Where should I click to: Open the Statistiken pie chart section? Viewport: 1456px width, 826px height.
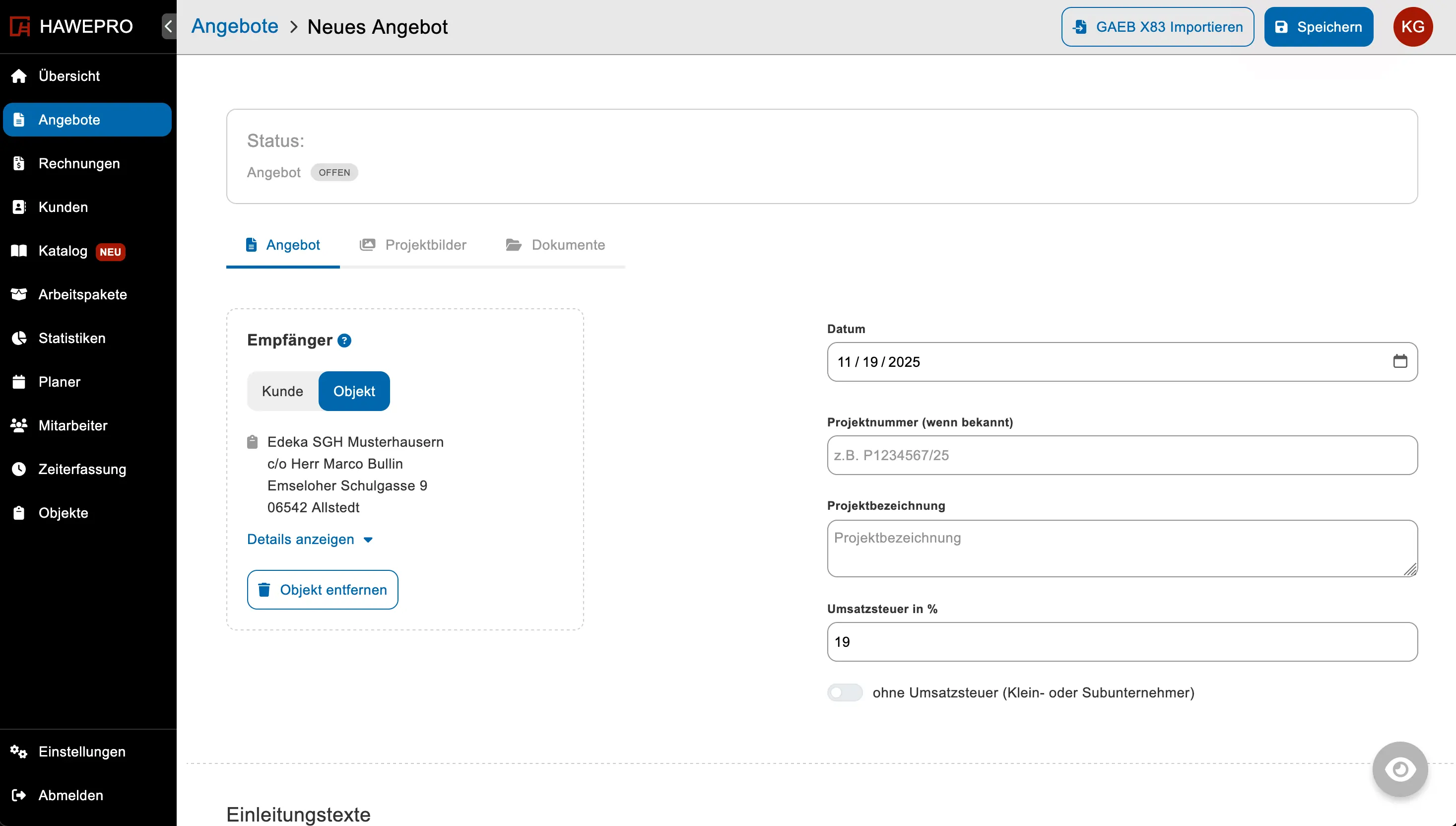pyautogui.click(x=71, y=338)
